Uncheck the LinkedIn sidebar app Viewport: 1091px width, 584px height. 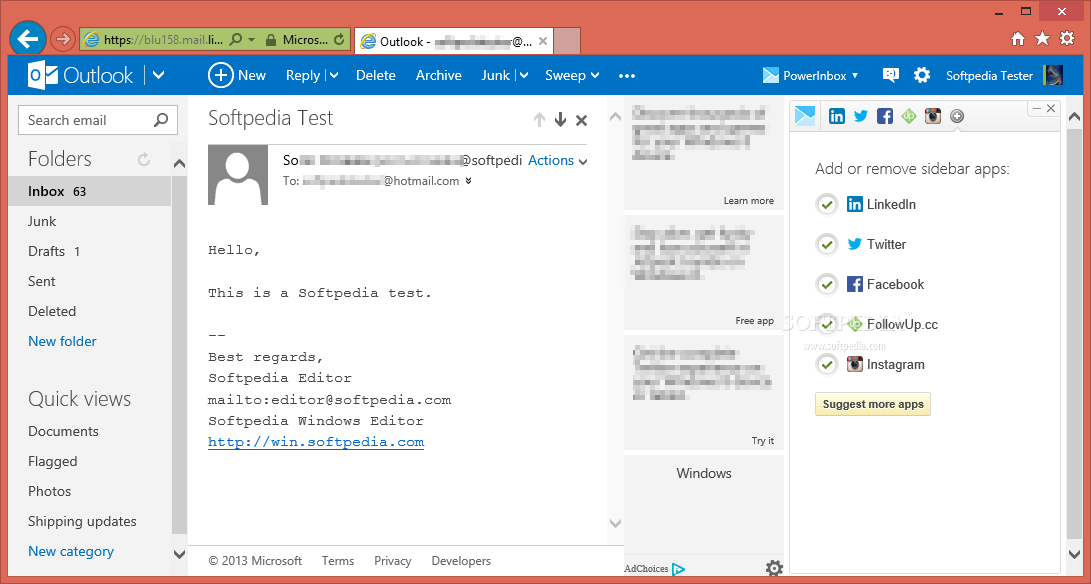pyautogui.click(x=827, y=205)
